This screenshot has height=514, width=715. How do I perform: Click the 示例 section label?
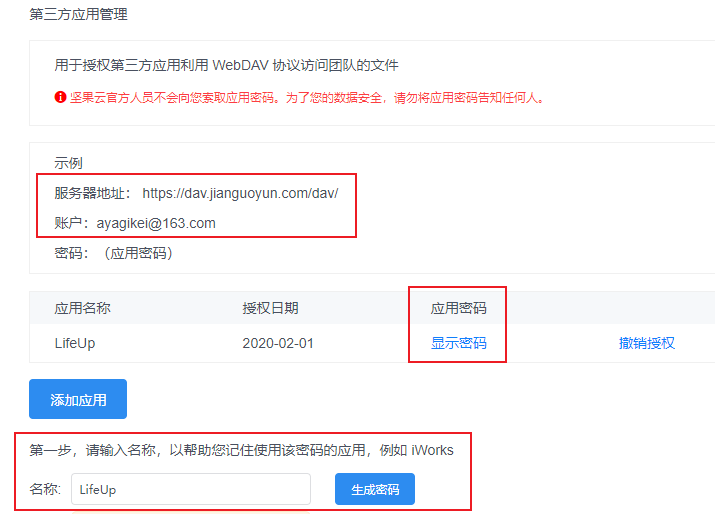(x=68, y=163)
